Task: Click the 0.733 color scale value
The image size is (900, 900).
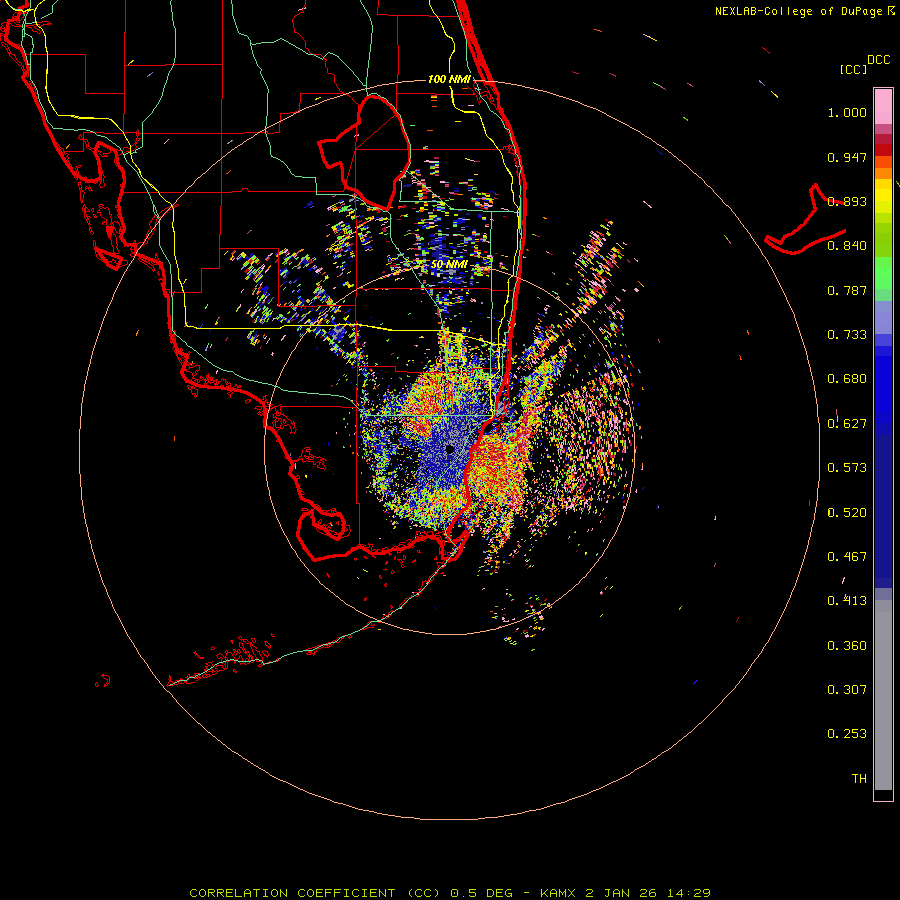Action: coord(847,335)
